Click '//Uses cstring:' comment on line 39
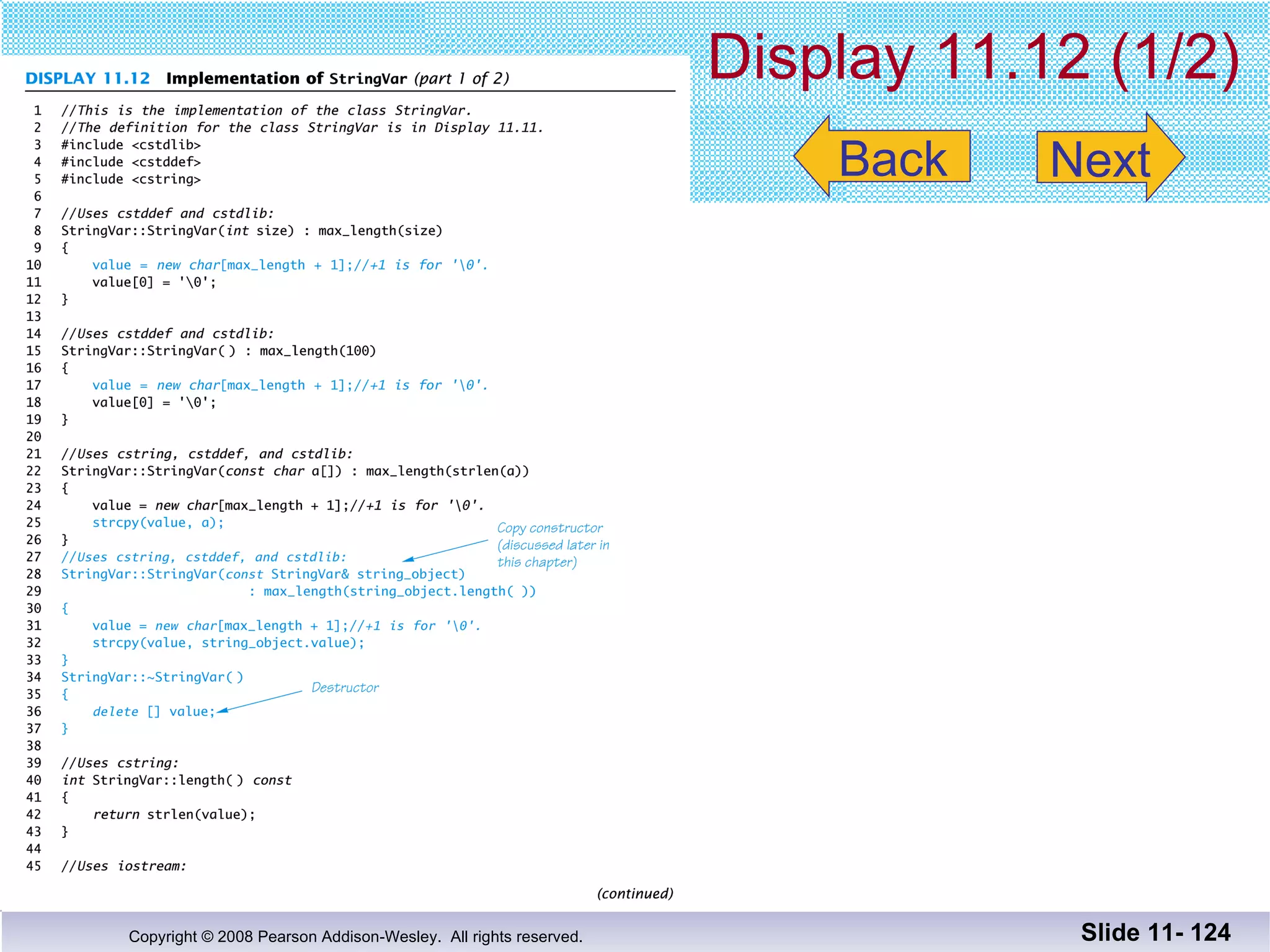 click(120, 764)
